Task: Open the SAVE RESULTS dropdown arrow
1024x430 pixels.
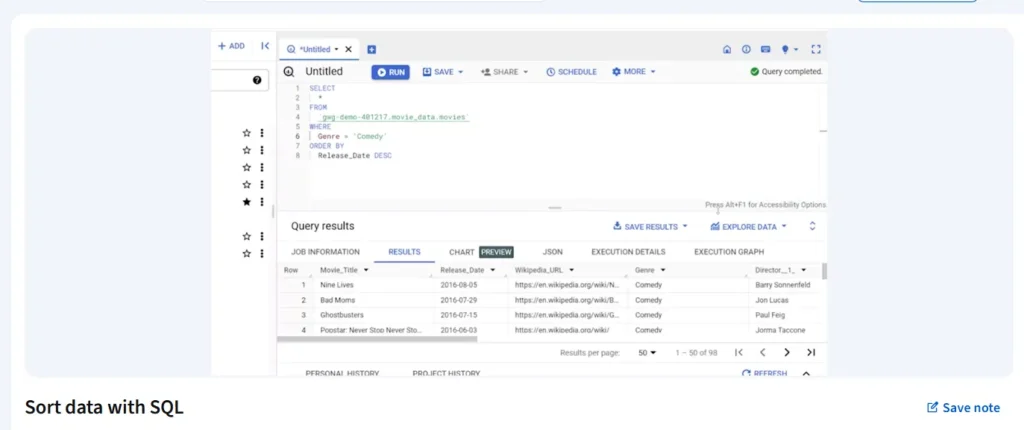Action: (685, 227)
